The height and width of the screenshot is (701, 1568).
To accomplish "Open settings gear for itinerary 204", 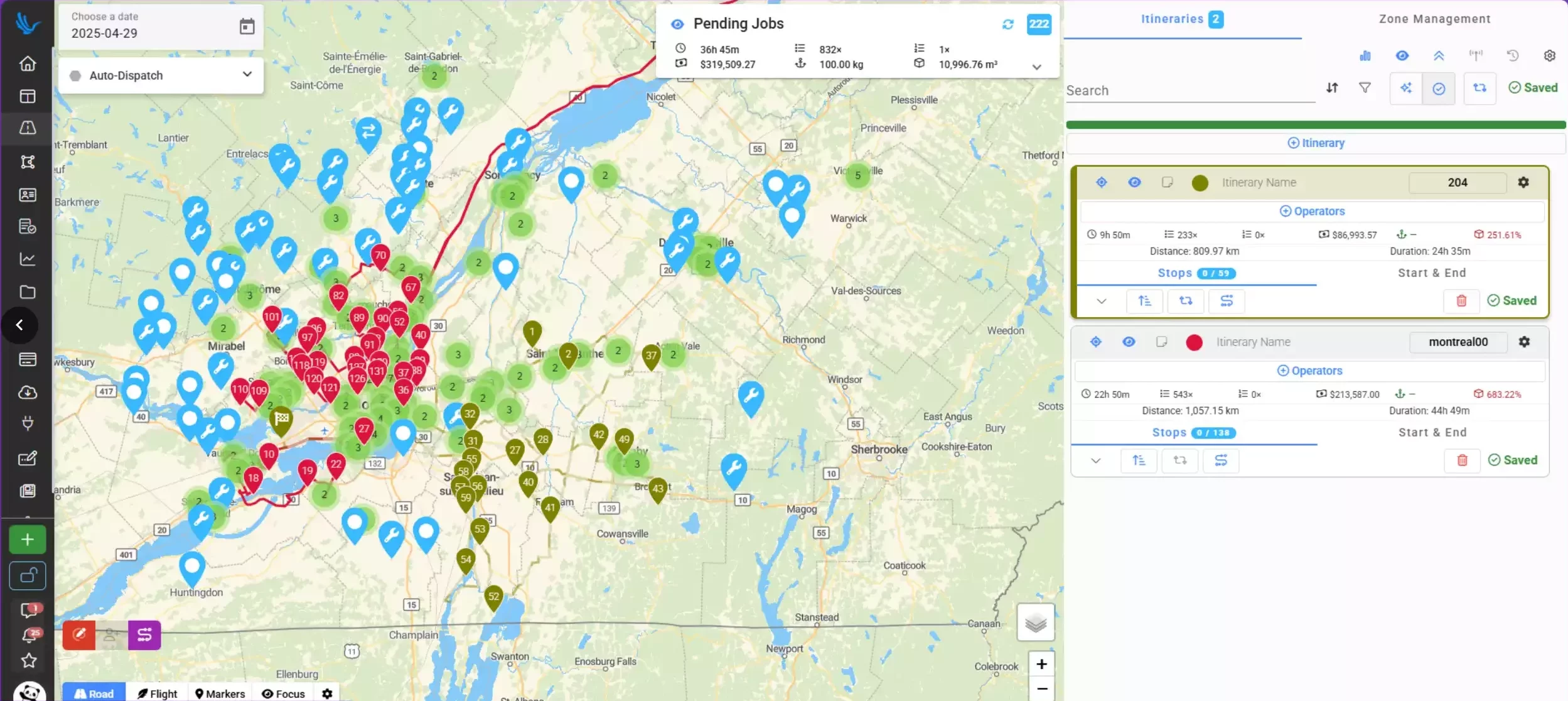I will pos(1523,182).
